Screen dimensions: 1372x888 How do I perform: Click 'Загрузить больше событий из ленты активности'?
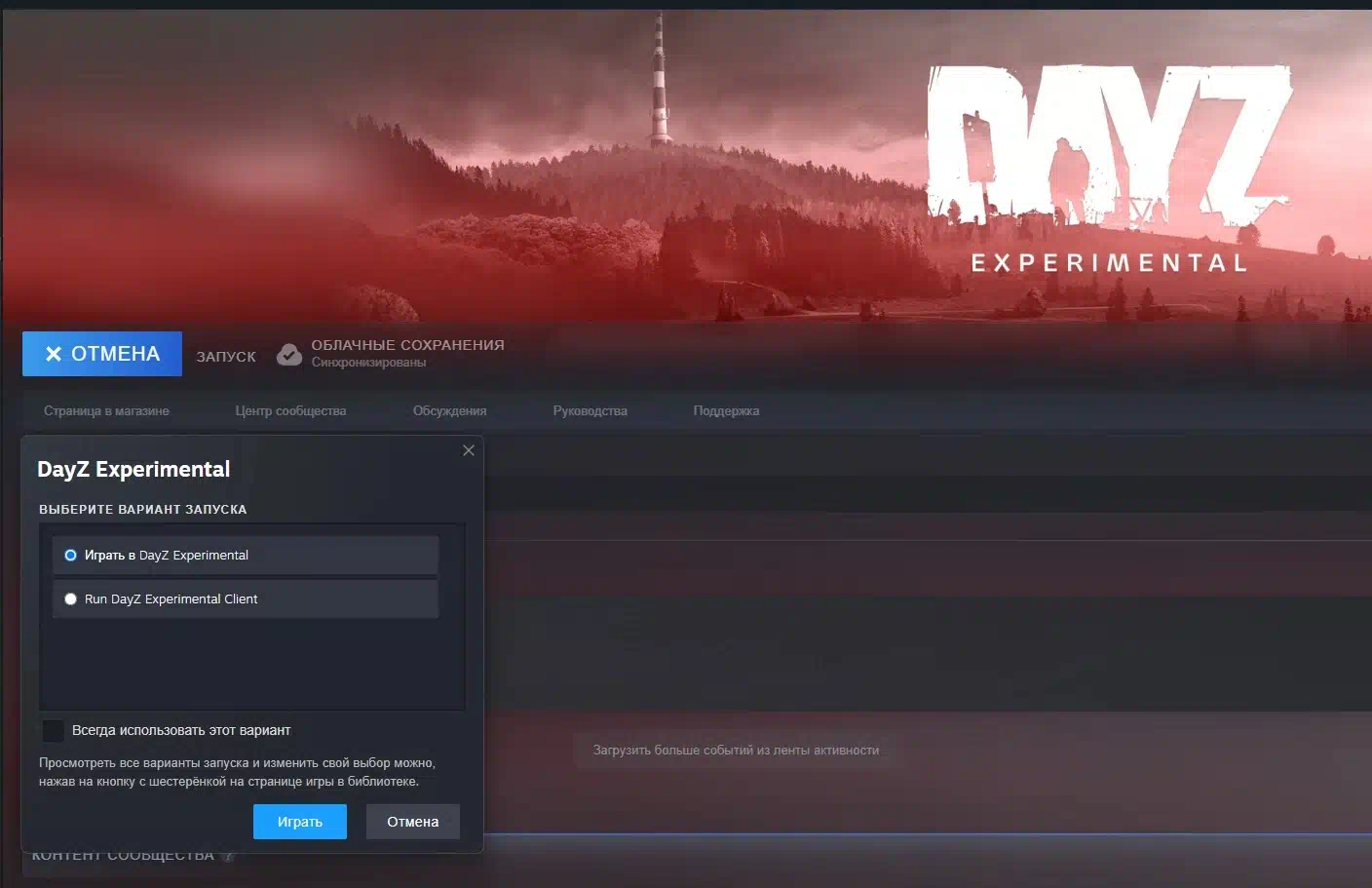click(736, 751)
